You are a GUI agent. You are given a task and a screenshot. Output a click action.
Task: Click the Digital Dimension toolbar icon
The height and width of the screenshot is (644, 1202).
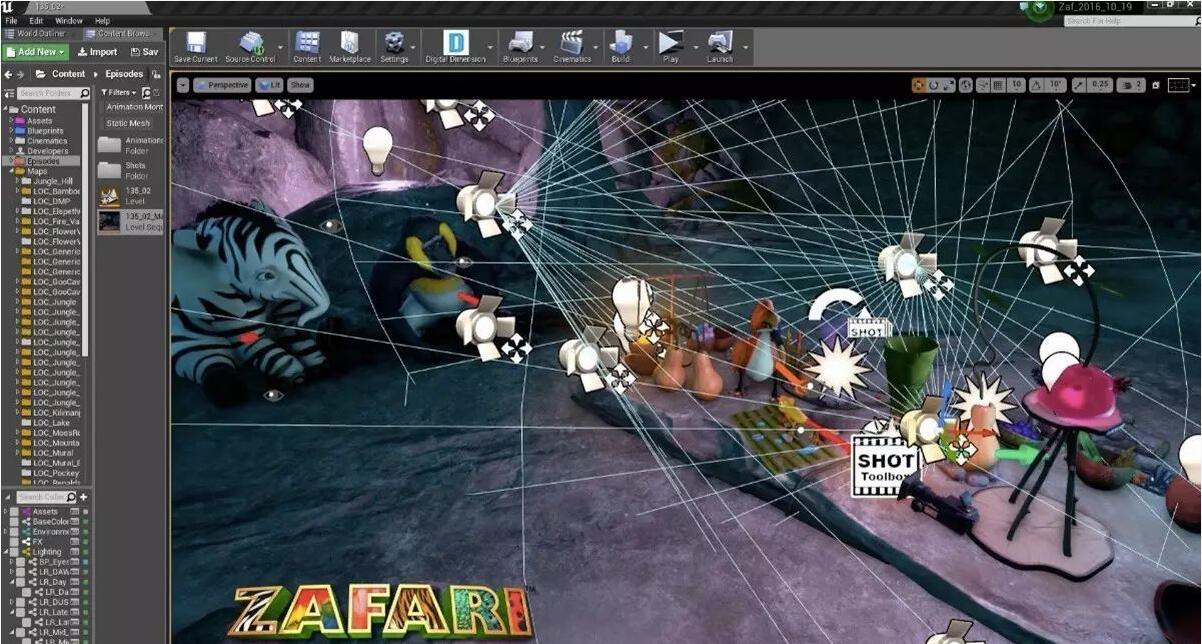(456, 46)
